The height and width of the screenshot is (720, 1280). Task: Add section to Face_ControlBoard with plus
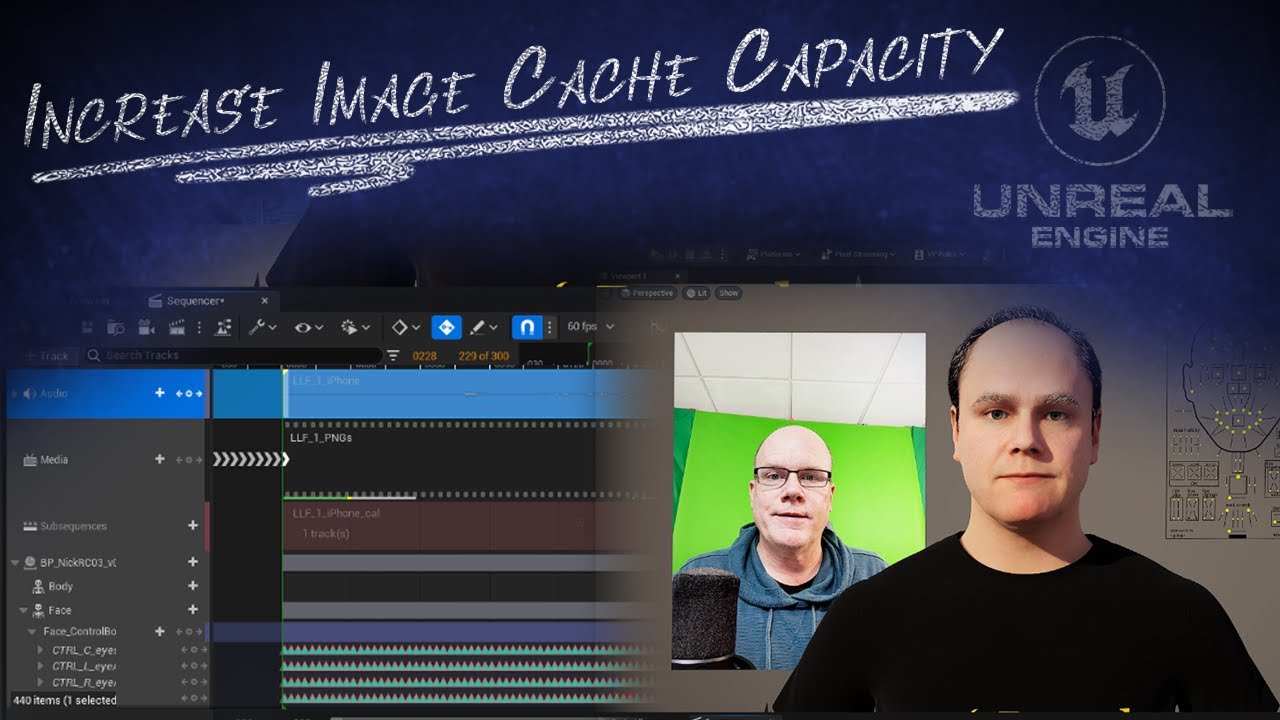(159, 631)
